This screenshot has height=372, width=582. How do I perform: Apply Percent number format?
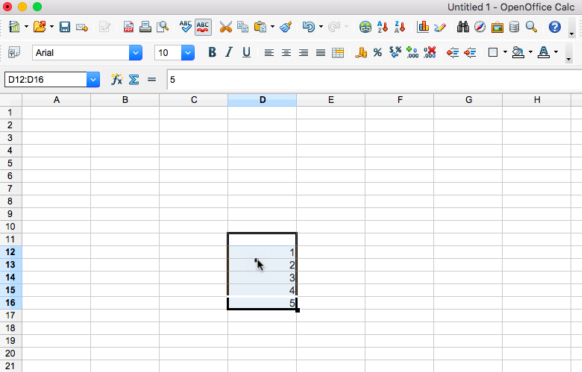pos(377,52)
